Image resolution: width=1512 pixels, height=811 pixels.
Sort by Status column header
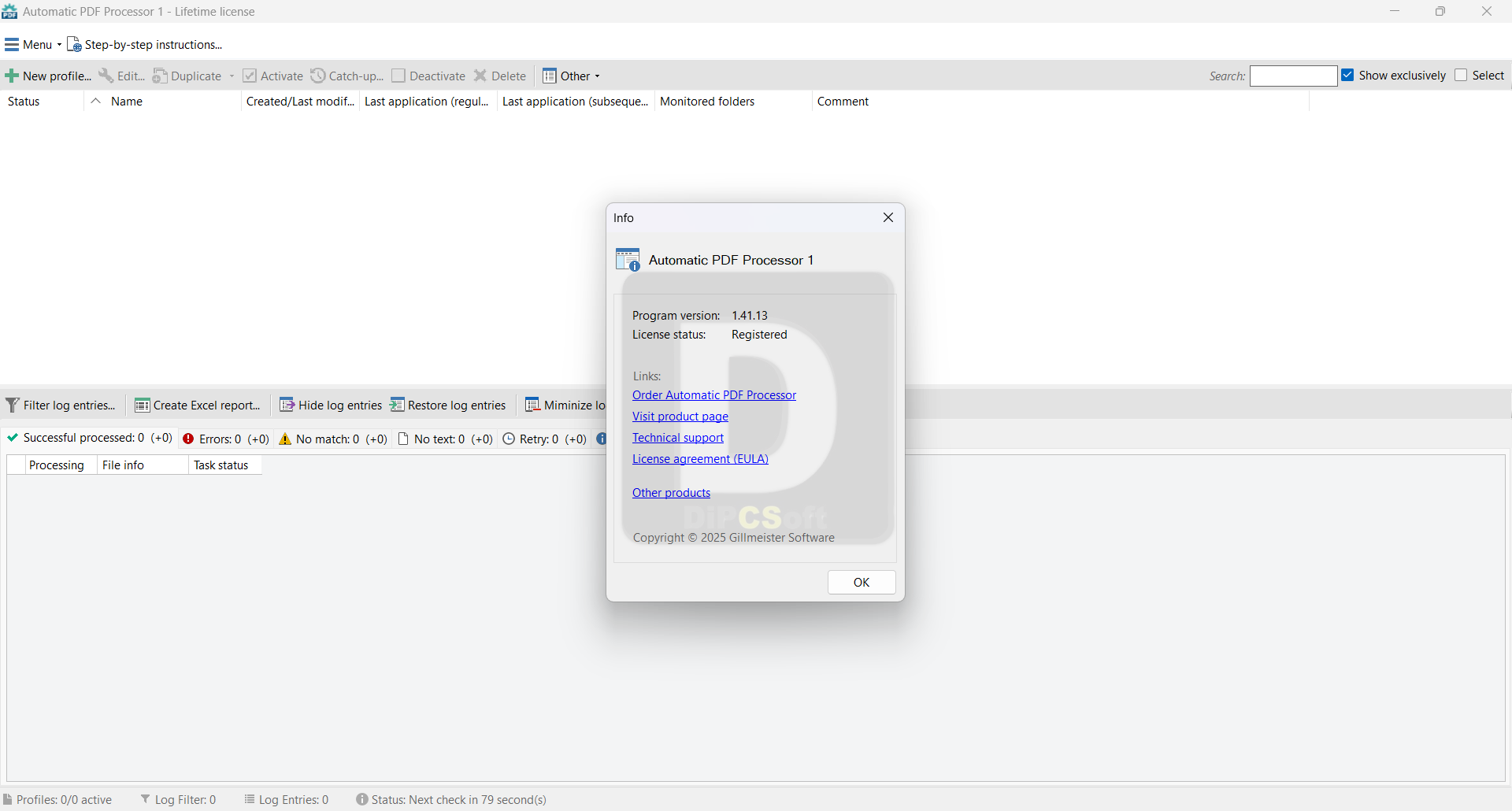[42, 102]
